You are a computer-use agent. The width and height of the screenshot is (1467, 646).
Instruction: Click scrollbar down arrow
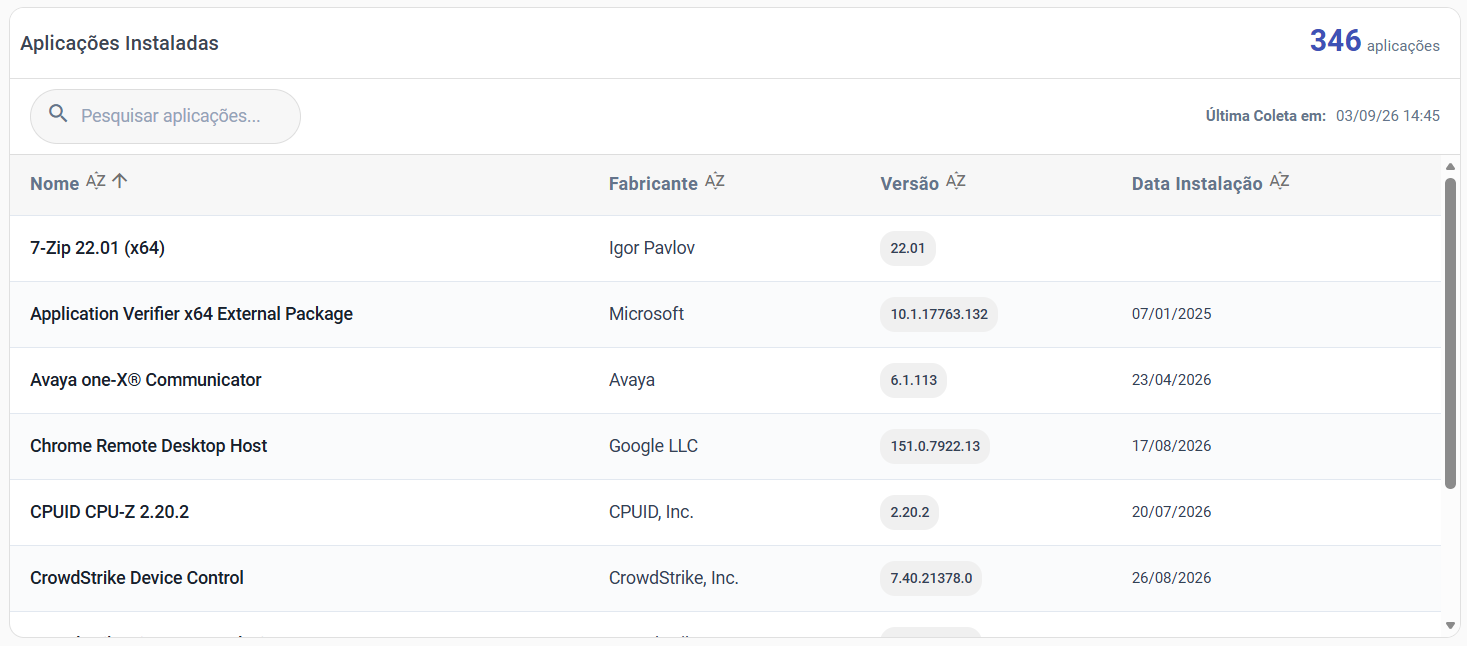click(1451, 626)
